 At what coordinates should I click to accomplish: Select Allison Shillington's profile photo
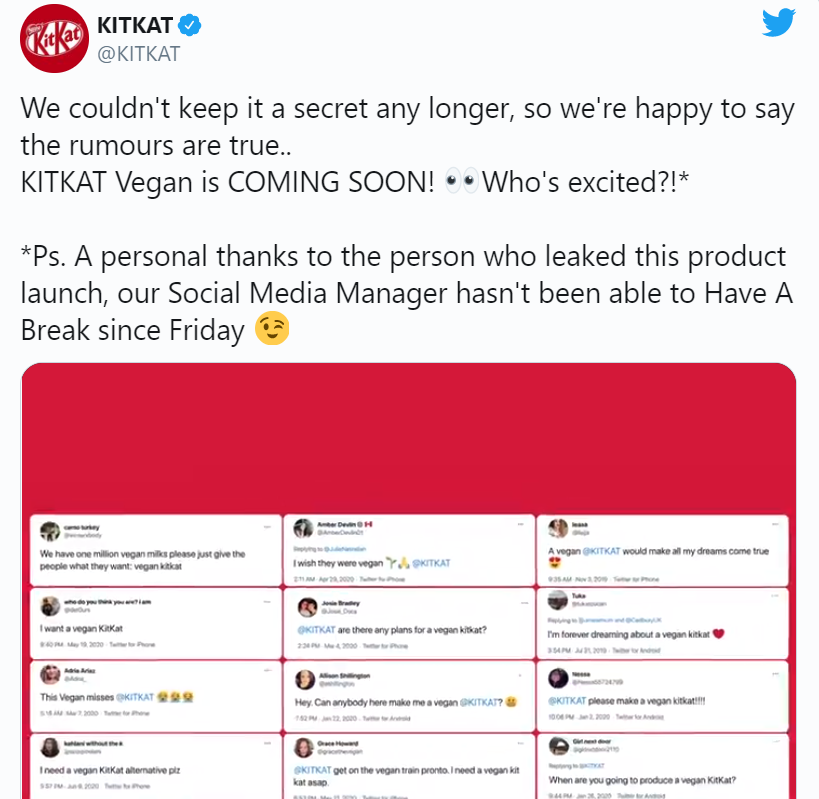point(303,680)
